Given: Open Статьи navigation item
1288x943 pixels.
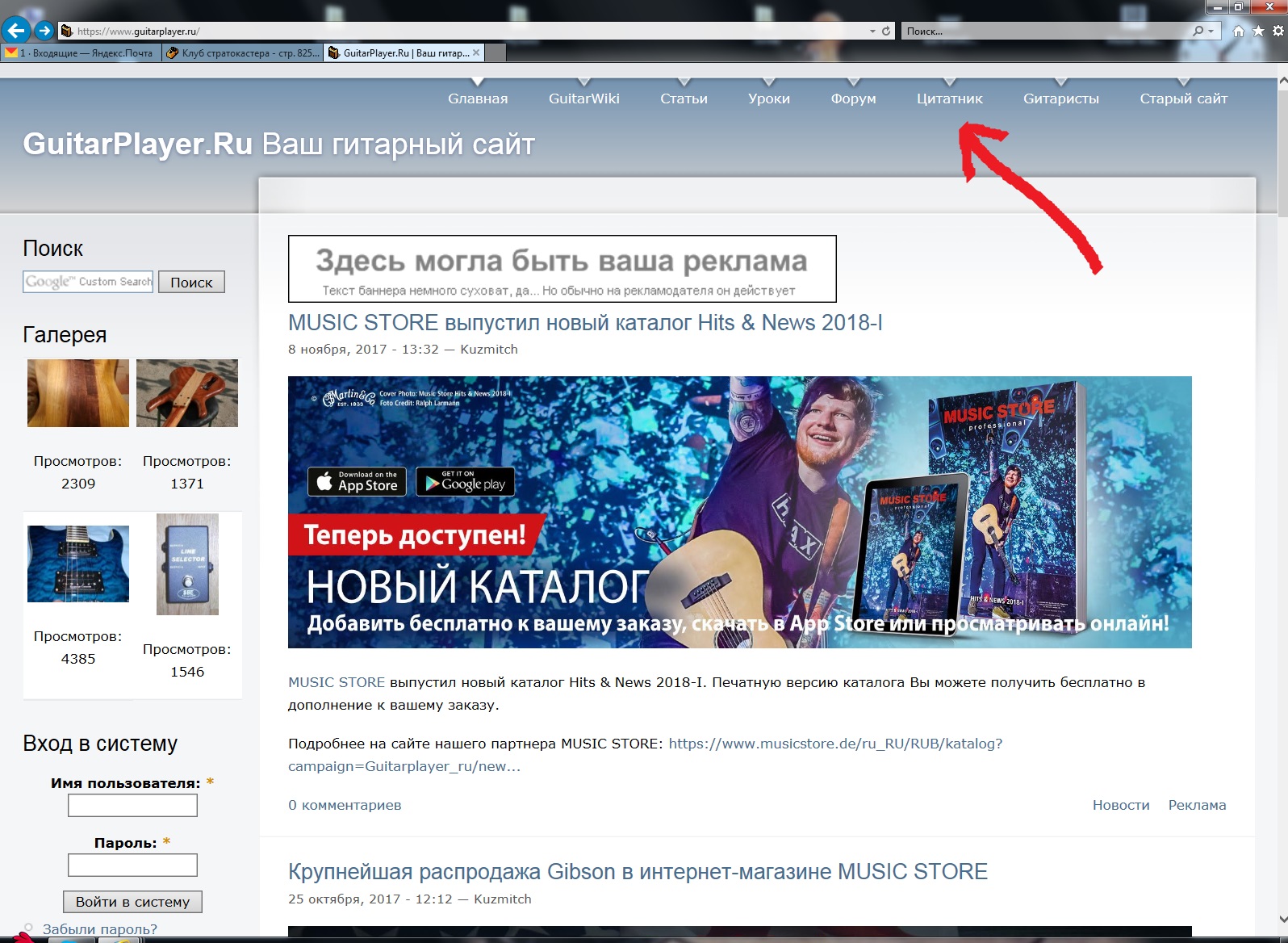Looking at the screenshot, I should point(684,98).
